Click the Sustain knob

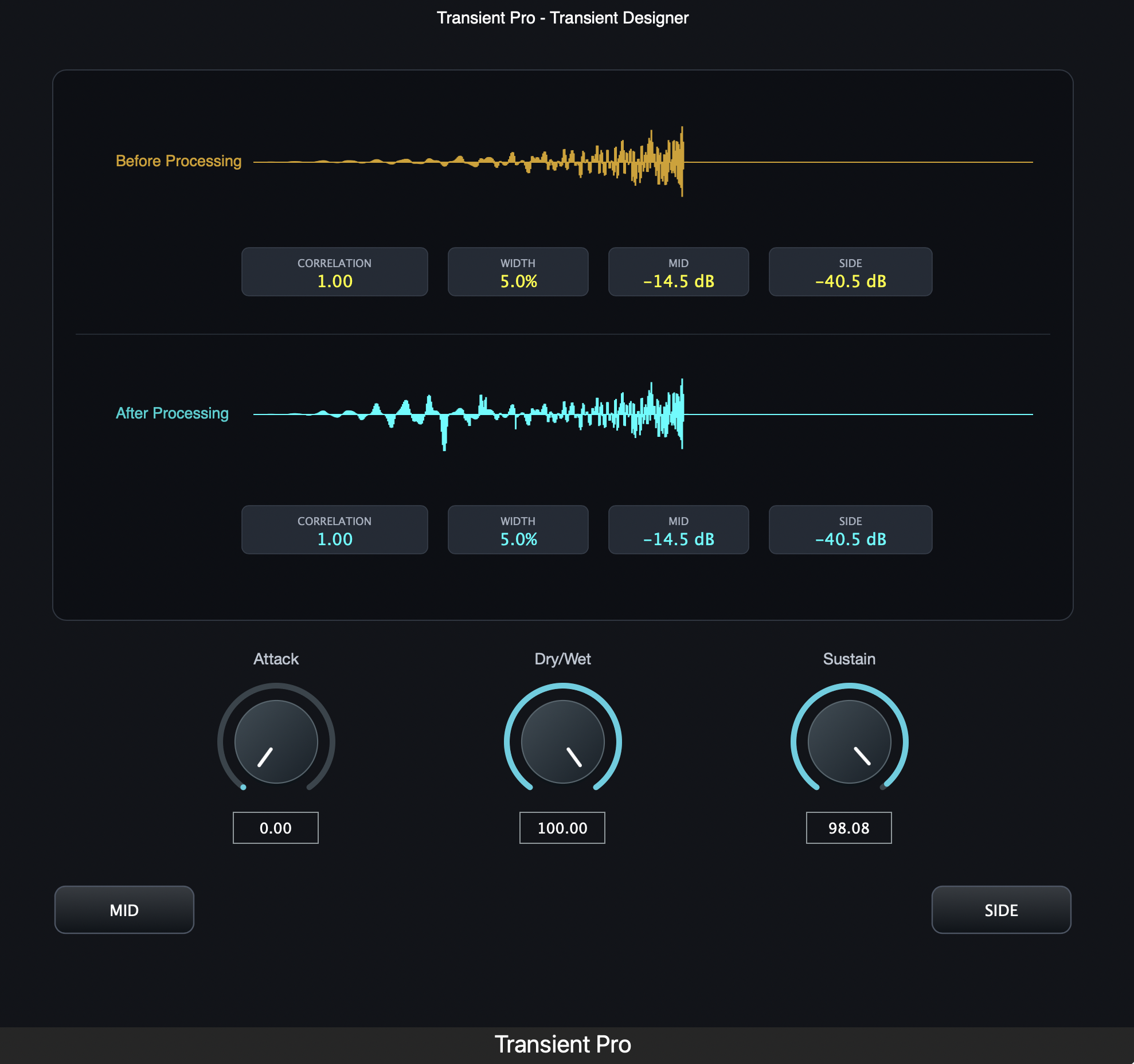click(849, 741)
